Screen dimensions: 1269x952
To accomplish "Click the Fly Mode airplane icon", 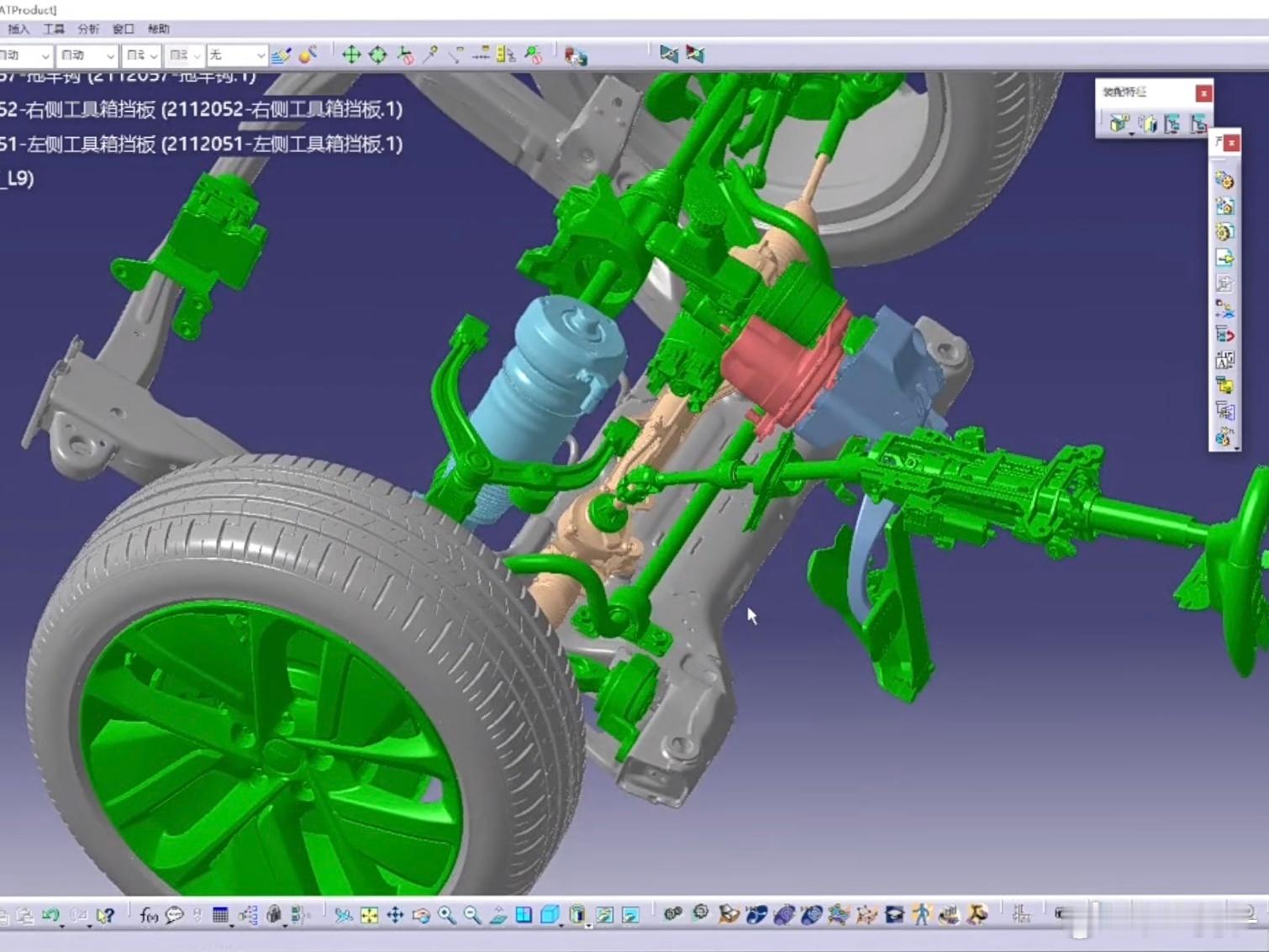I will click(x=343, y=915).
